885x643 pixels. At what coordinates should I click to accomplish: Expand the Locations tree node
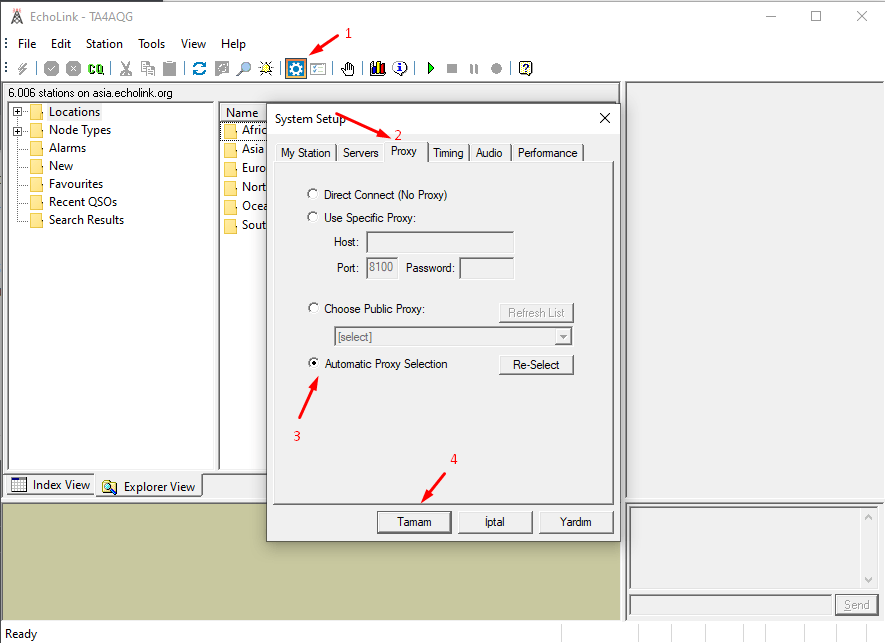coord(18,112)
